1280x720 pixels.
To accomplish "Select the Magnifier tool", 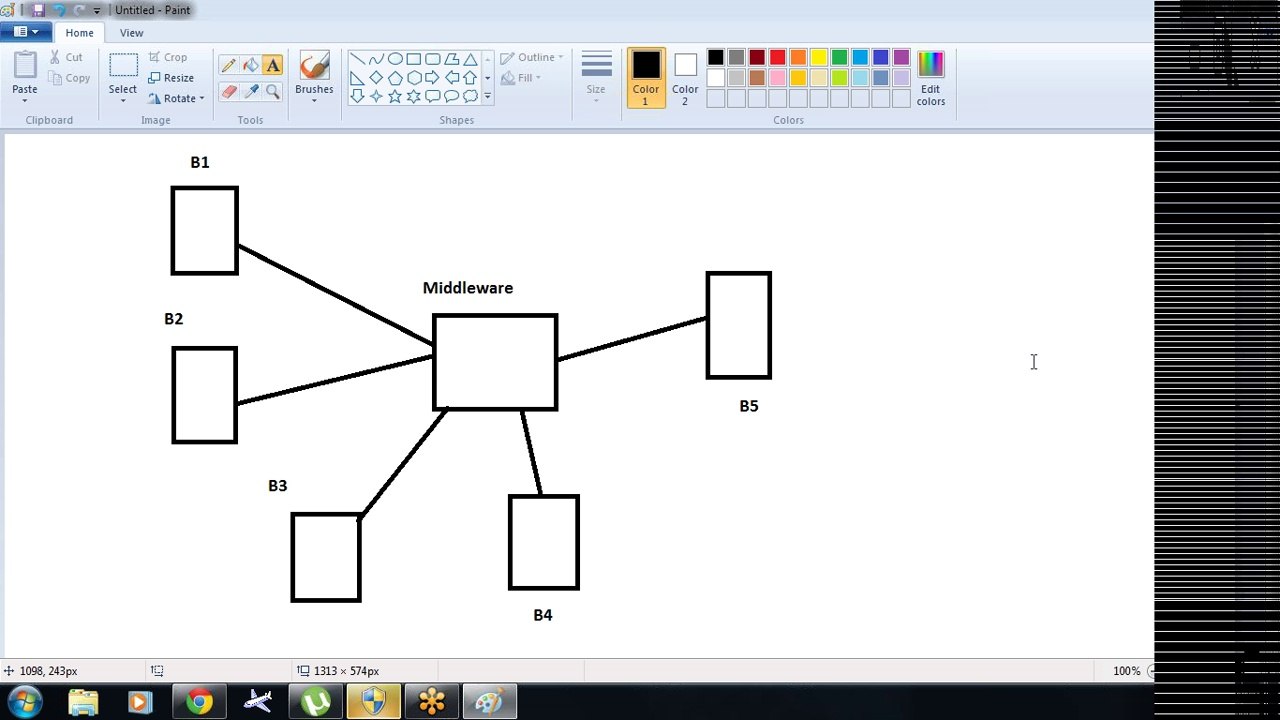I will (273, 92).
